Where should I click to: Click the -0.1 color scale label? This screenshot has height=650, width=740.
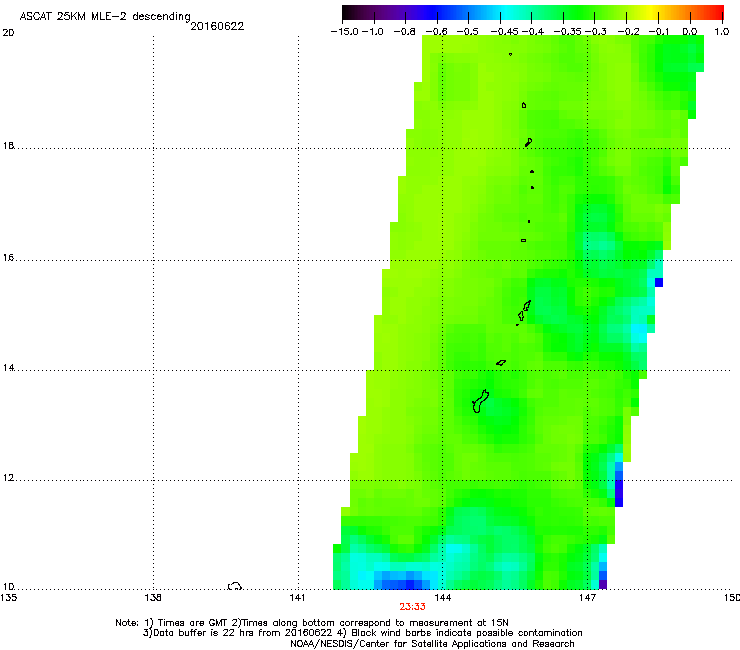coord(659,32)
